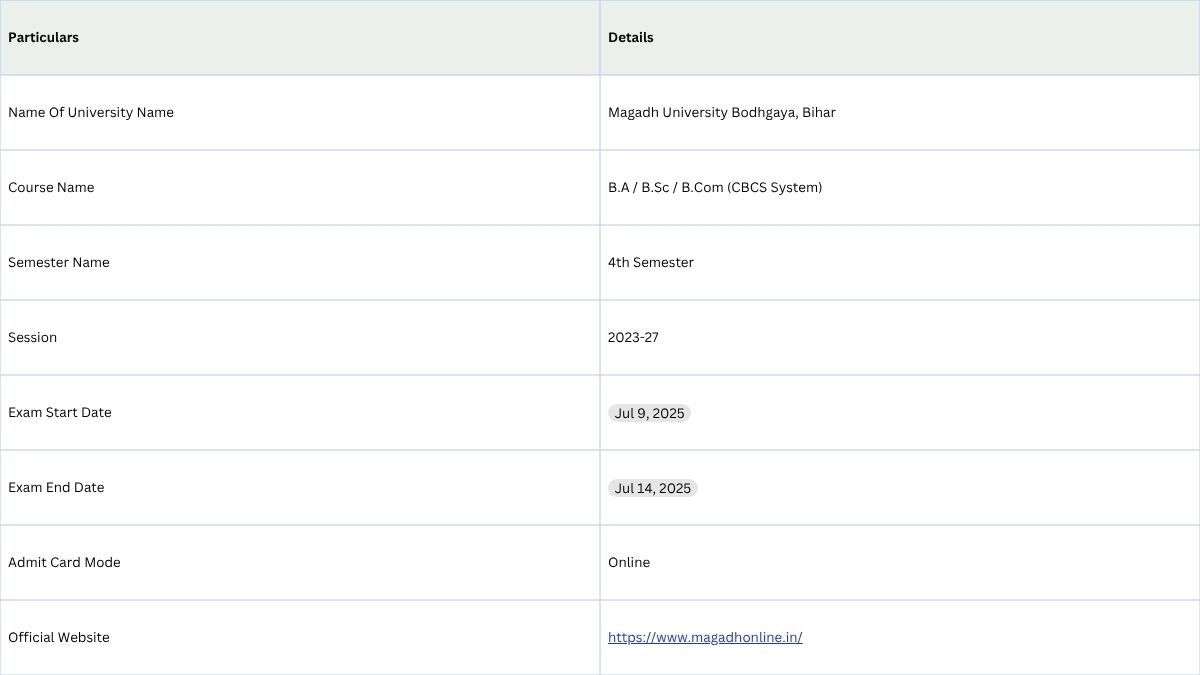The height and width of the screenshot is (675, 1200).
Task: Select the Semester Name cell
Action: click(300, 262)
